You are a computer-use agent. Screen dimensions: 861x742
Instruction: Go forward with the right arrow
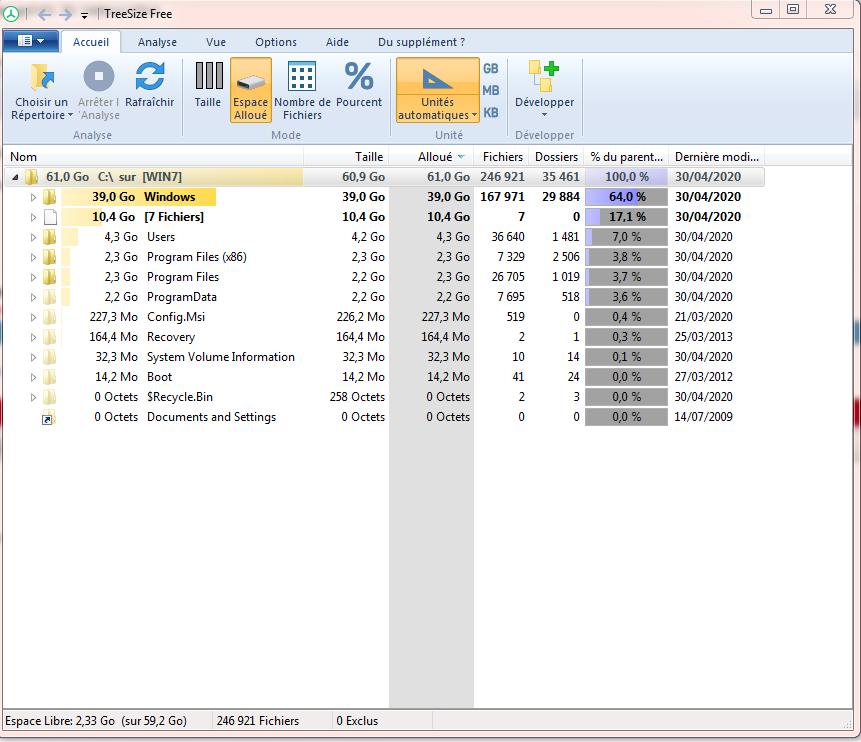(x=65, y=14)
